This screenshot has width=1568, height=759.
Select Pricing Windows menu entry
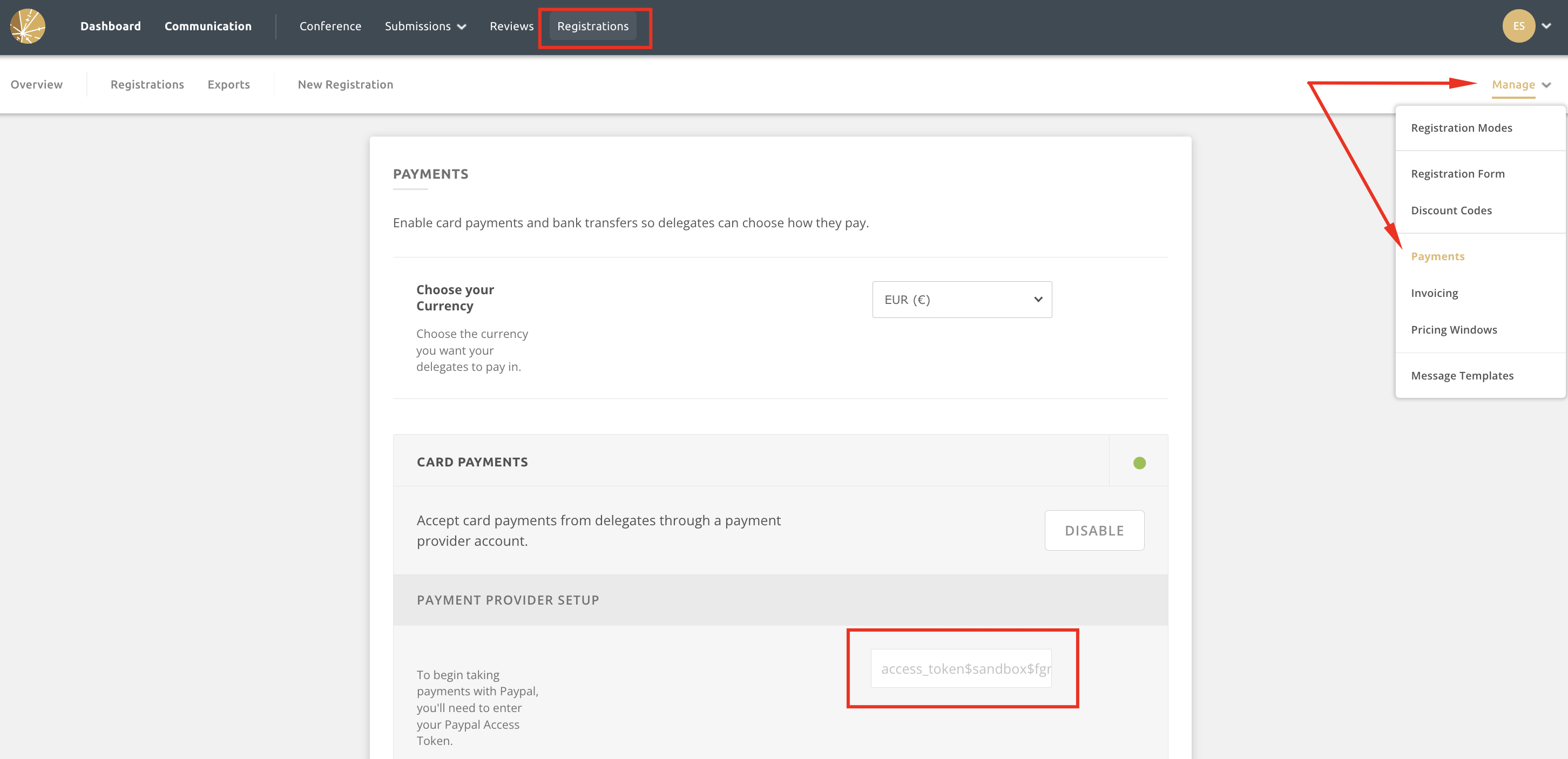1454,330
